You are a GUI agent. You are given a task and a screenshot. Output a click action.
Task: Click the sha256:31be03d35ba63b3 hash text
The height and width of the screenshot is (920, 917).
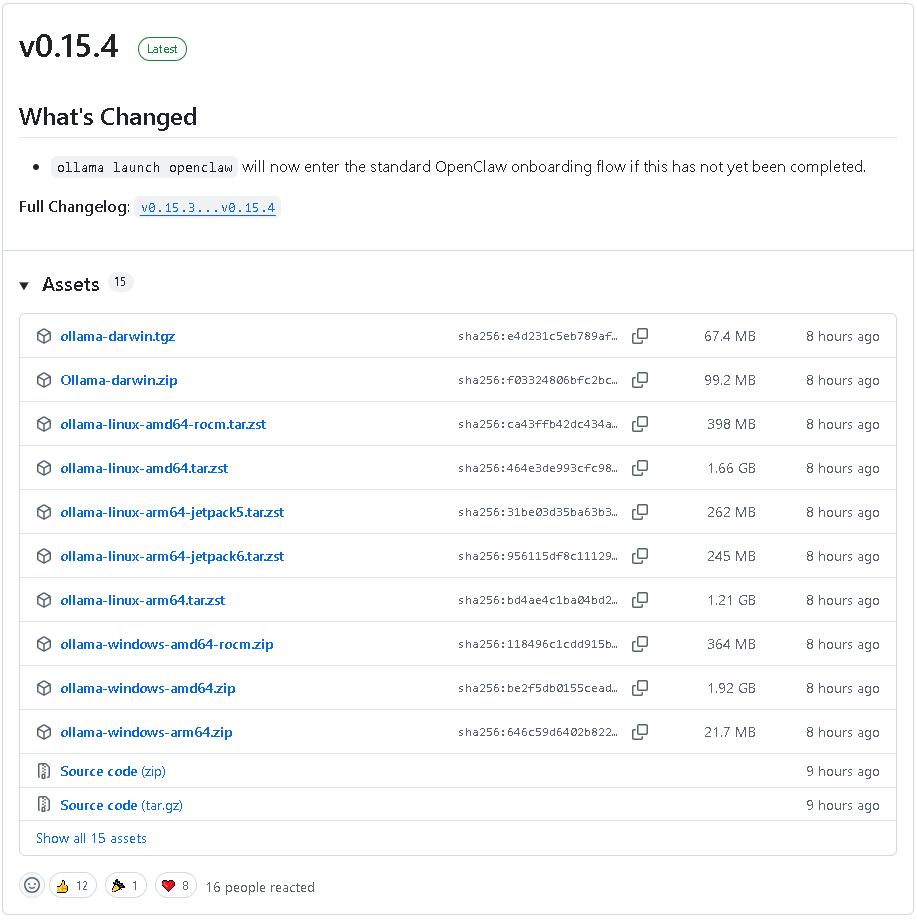537,512
